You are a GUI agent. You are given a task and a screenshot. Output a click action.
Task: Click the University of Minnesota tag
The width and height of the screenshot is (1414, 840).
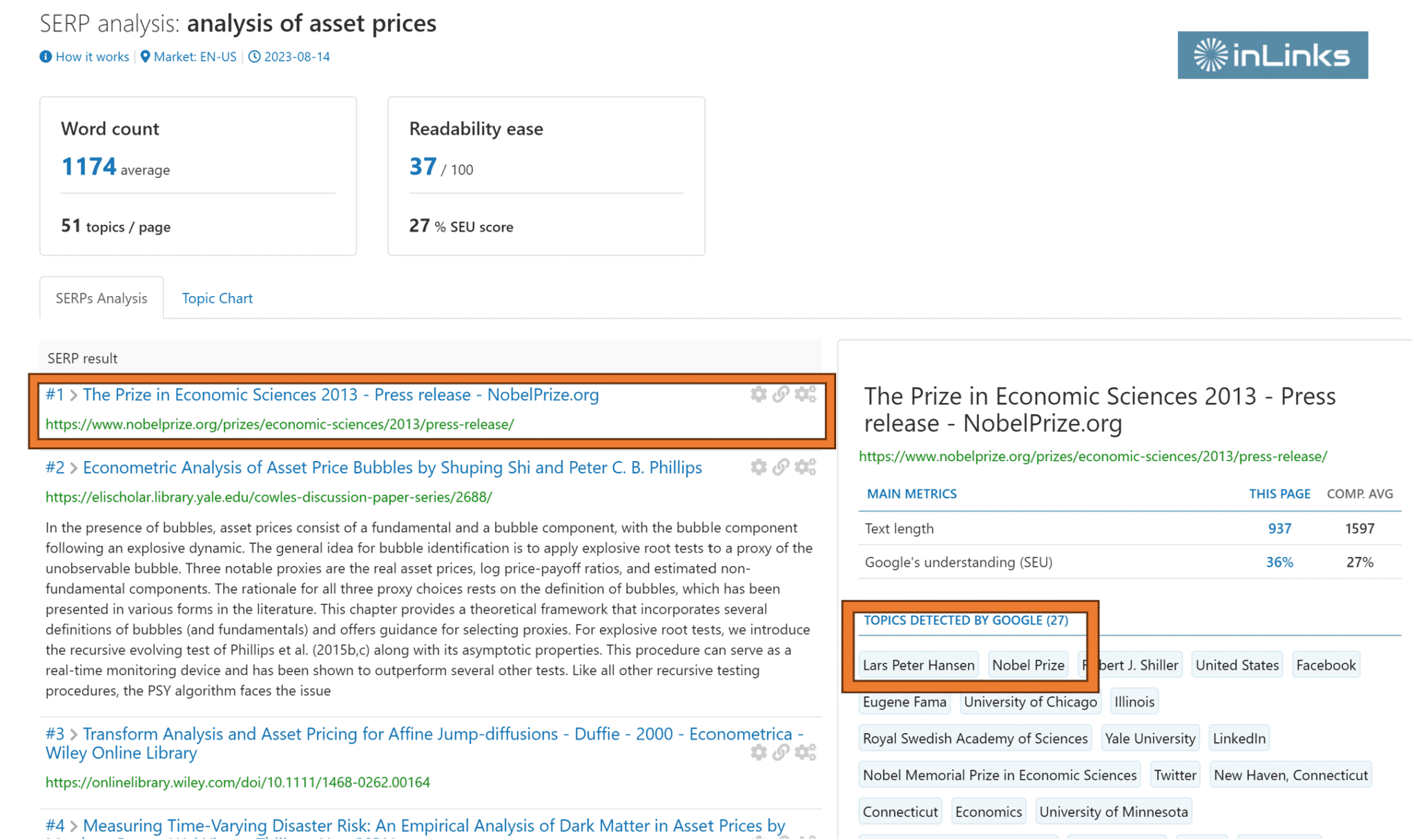1114,811
